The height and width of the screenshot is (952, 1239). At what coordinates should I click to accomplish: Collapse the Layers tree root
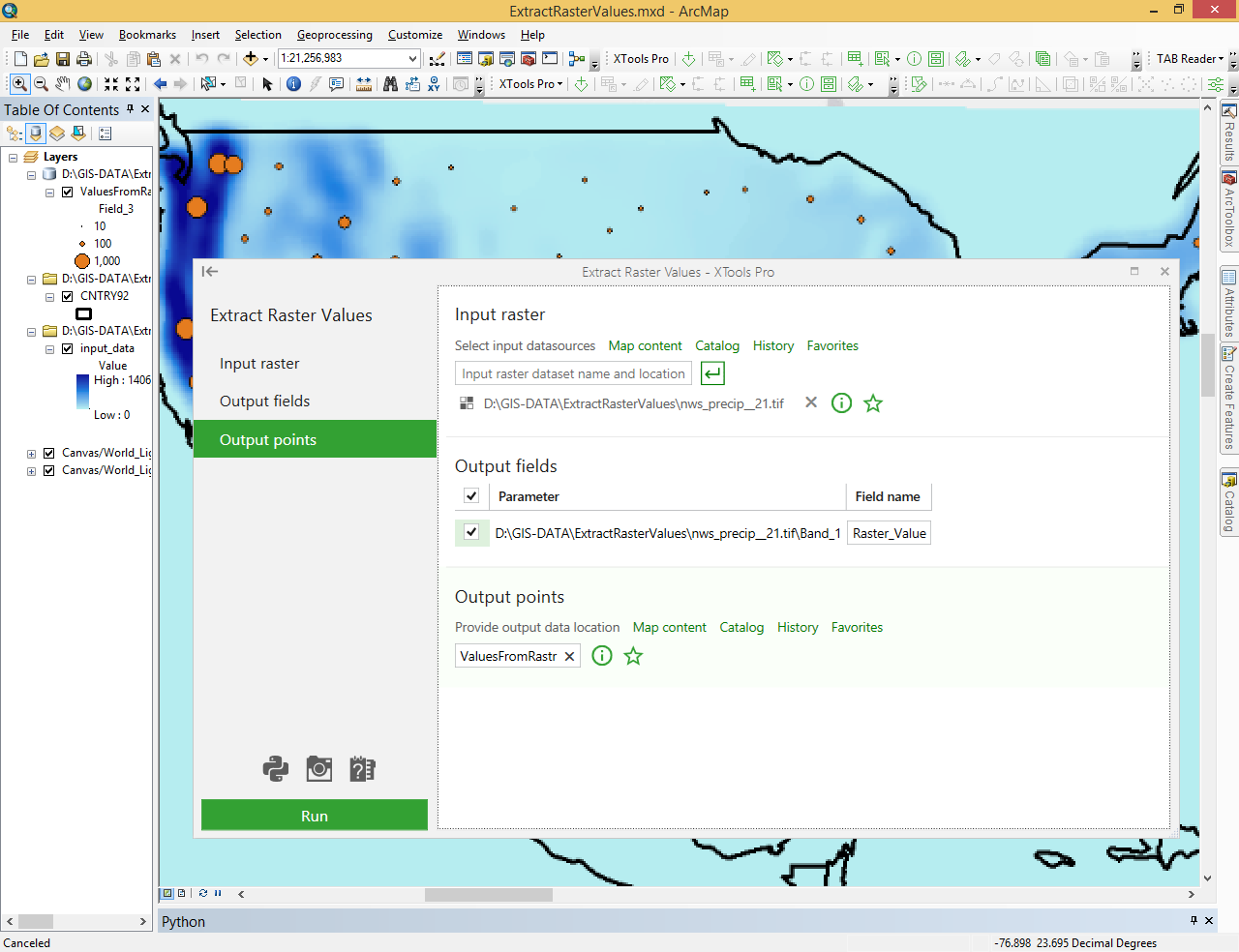(x=13, y=157)
